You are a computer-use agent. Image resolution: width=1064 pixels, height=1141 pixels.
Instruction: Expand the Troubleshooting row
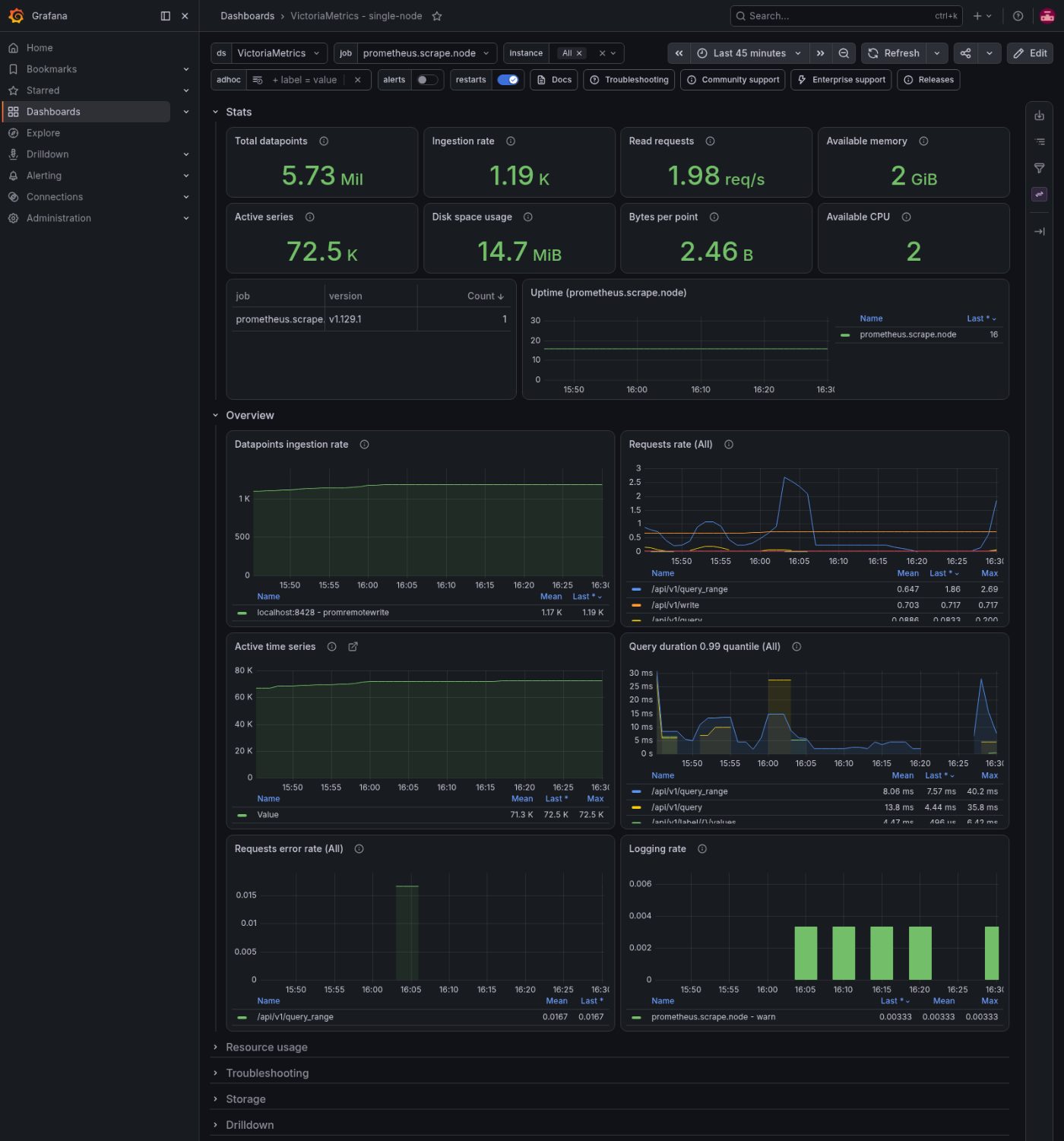[x=267, y=1073]
